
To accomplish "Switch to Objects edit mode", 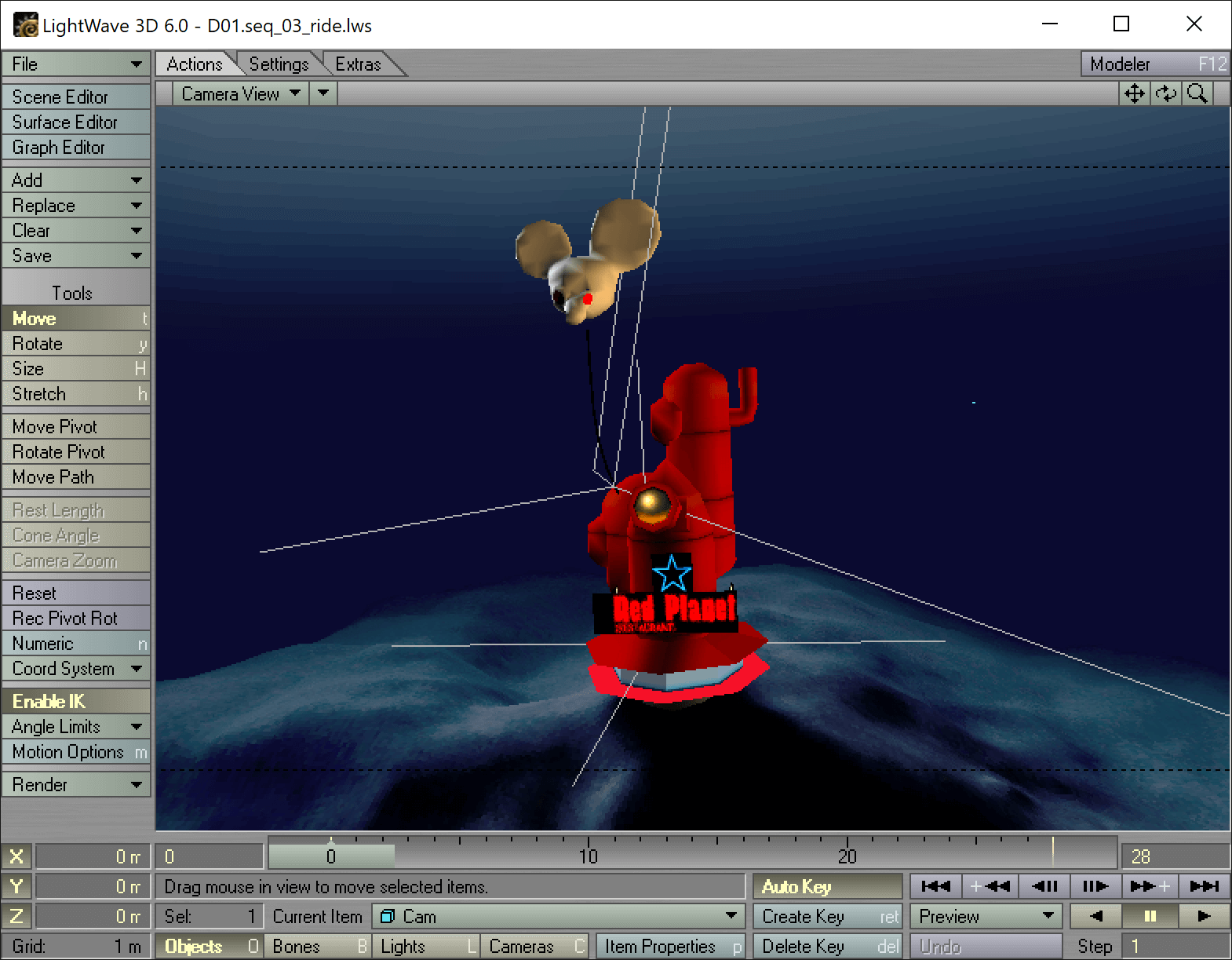I will click(x=209, y=946).
